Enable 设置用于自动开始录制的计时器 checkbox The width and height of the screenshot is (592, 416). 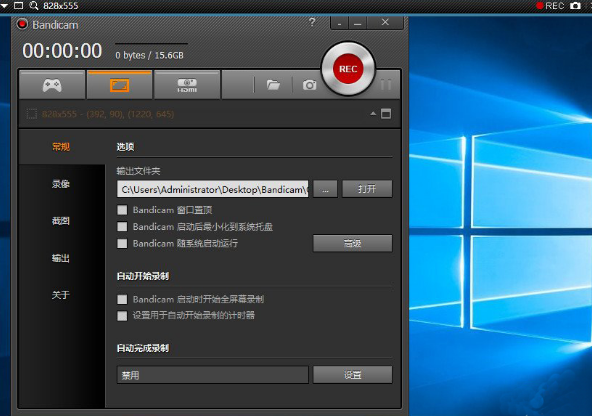pyautogui.click(x=122, y=316)
